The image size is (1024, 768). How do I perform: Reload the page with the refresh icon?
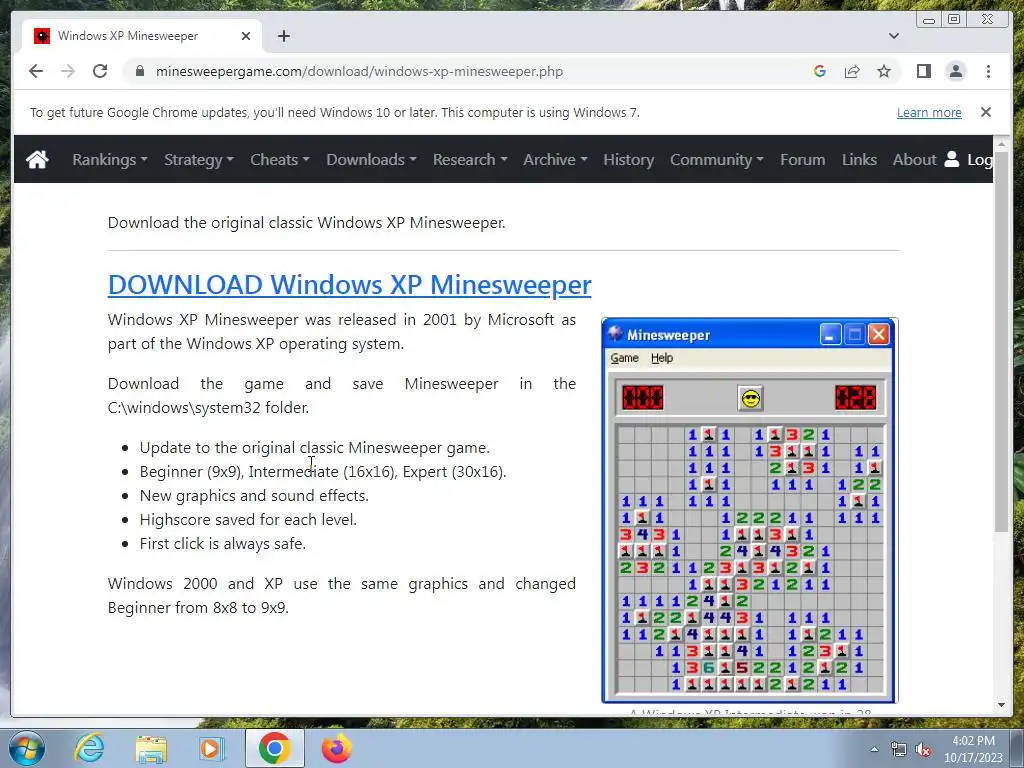tap(100, 71)
